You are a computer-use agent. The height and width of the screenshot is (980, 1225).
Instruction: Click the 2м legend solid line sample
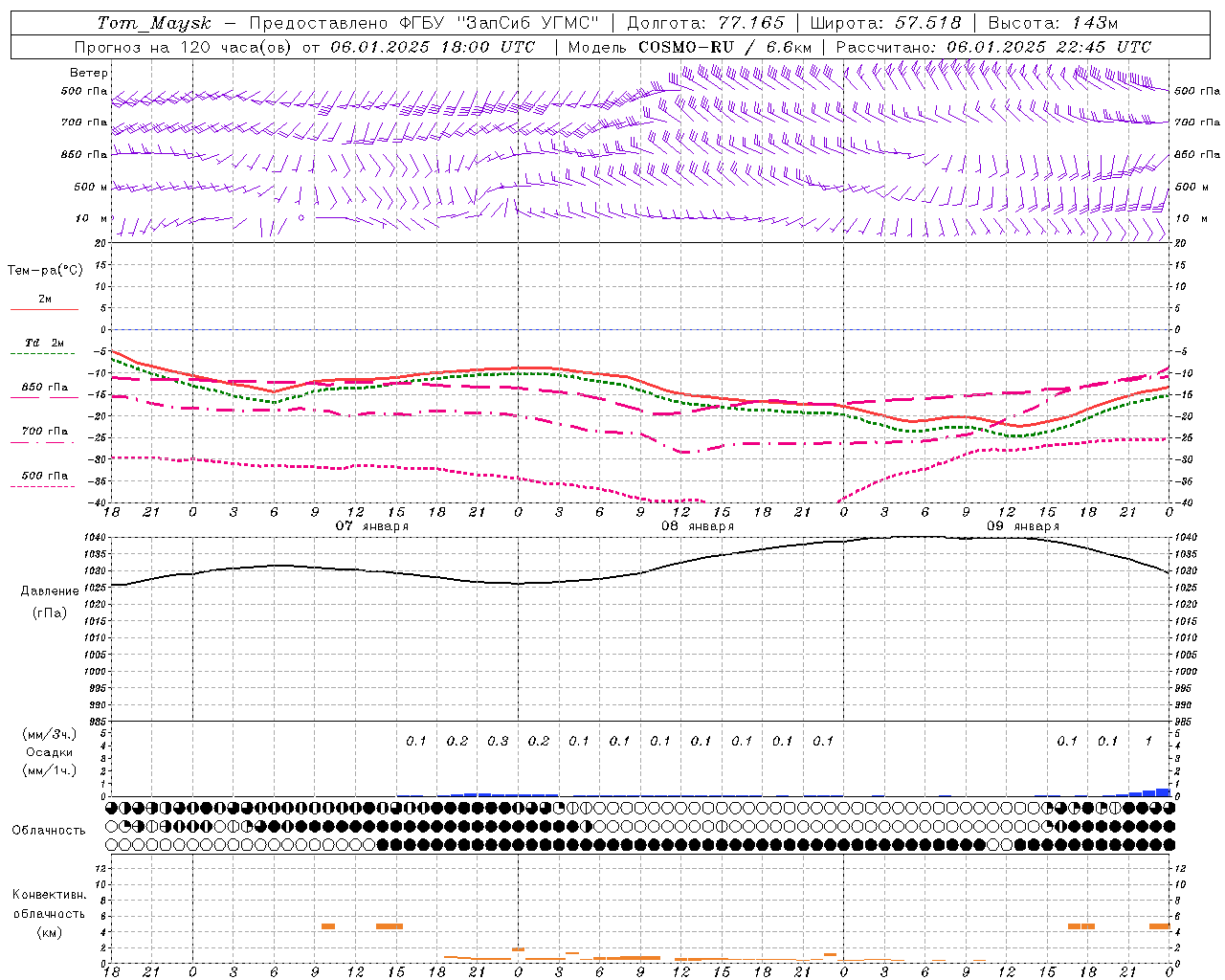[x=44, y=309]
